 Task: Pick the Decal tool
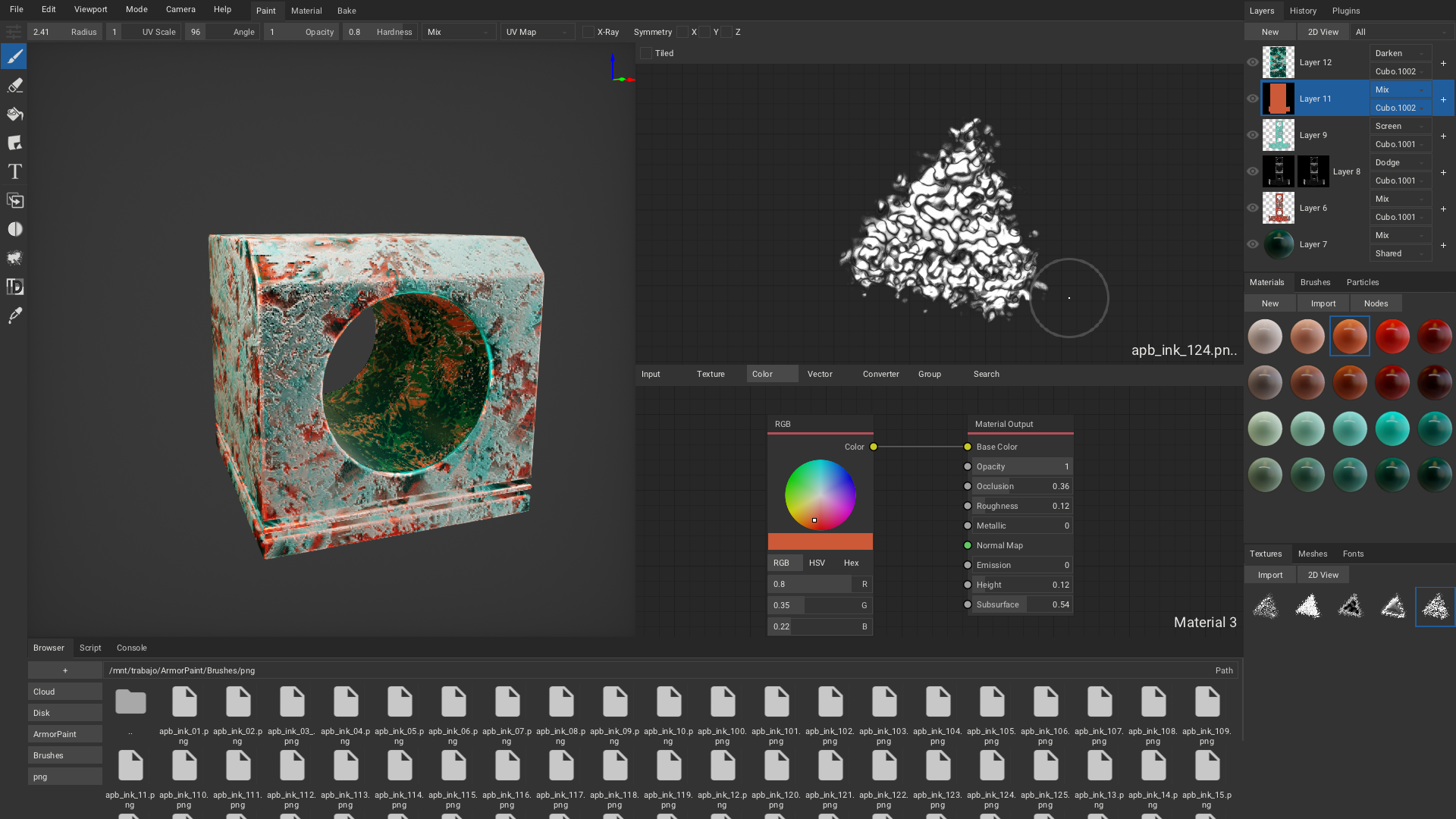point(14,143)
